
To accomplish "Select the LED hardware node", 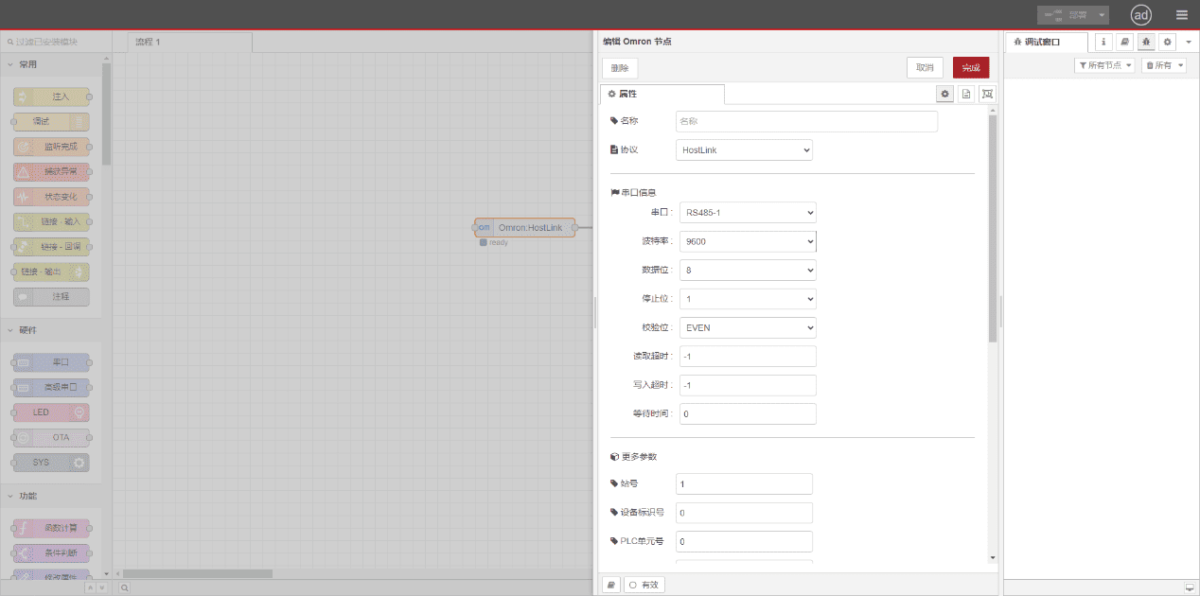I will click(50, 411).
